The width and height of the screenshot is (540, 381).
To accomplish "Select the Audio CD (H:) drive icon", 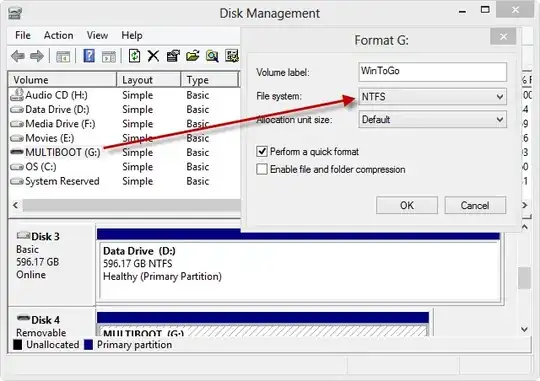I will 17,95.
